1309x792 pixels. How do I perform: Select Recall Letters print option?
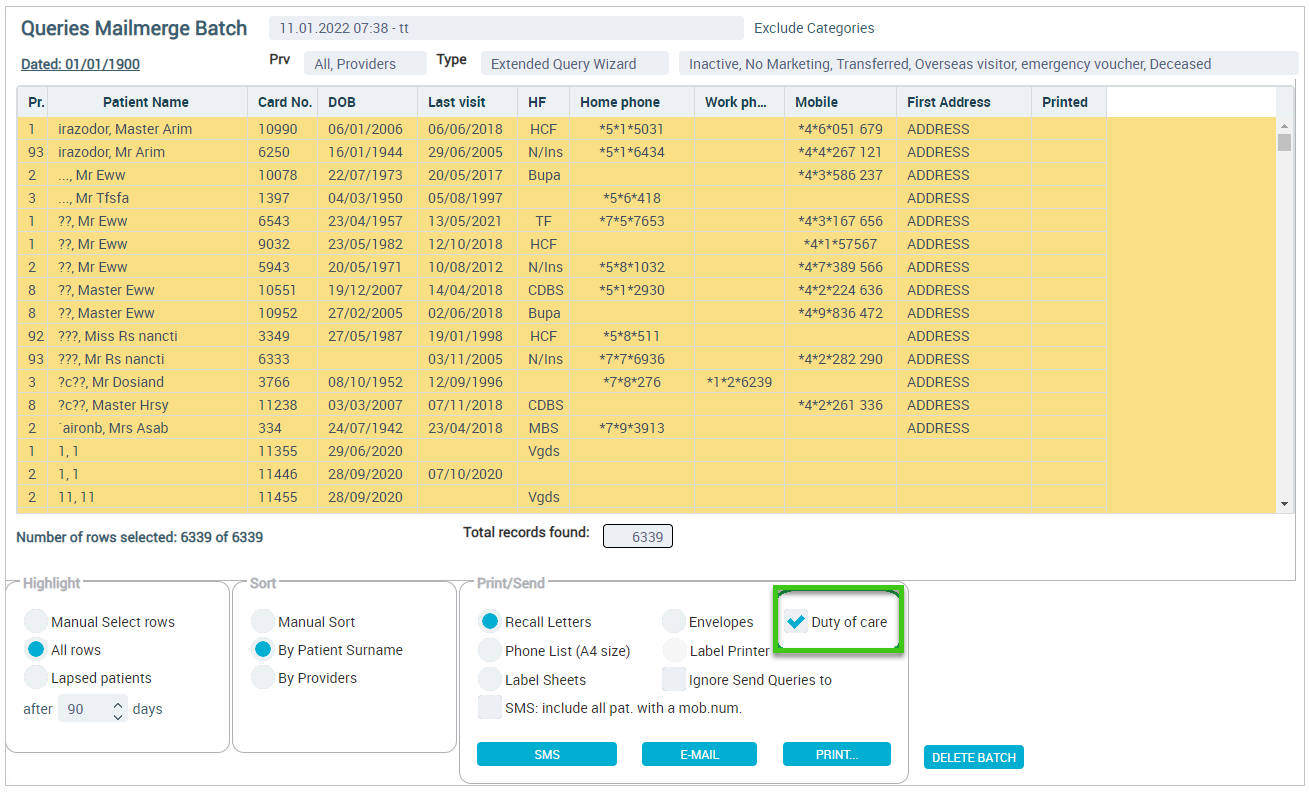coord(490,621)
